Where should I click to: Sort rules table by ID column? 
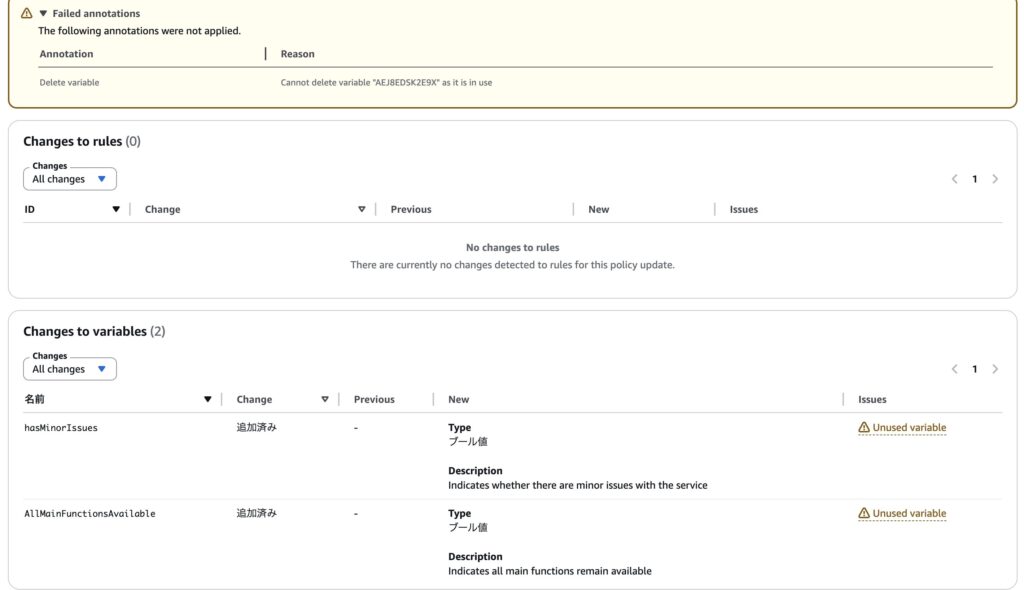116,209
